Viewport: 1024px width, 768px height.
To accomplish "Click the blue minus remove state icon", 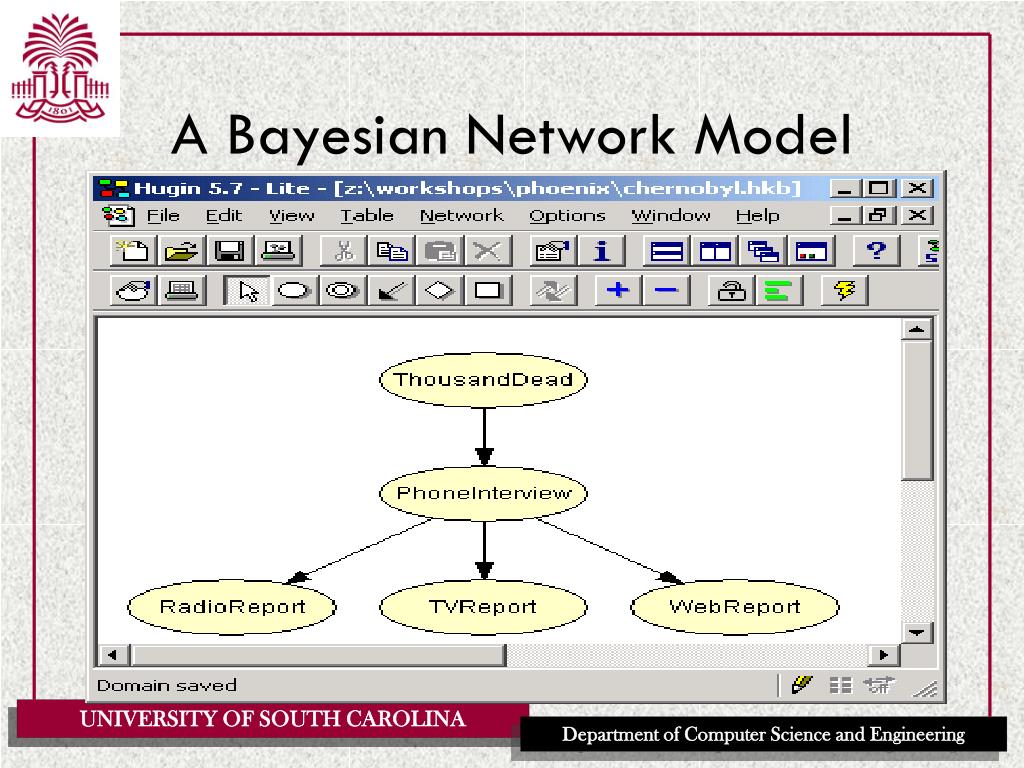I will pos(666,291).
